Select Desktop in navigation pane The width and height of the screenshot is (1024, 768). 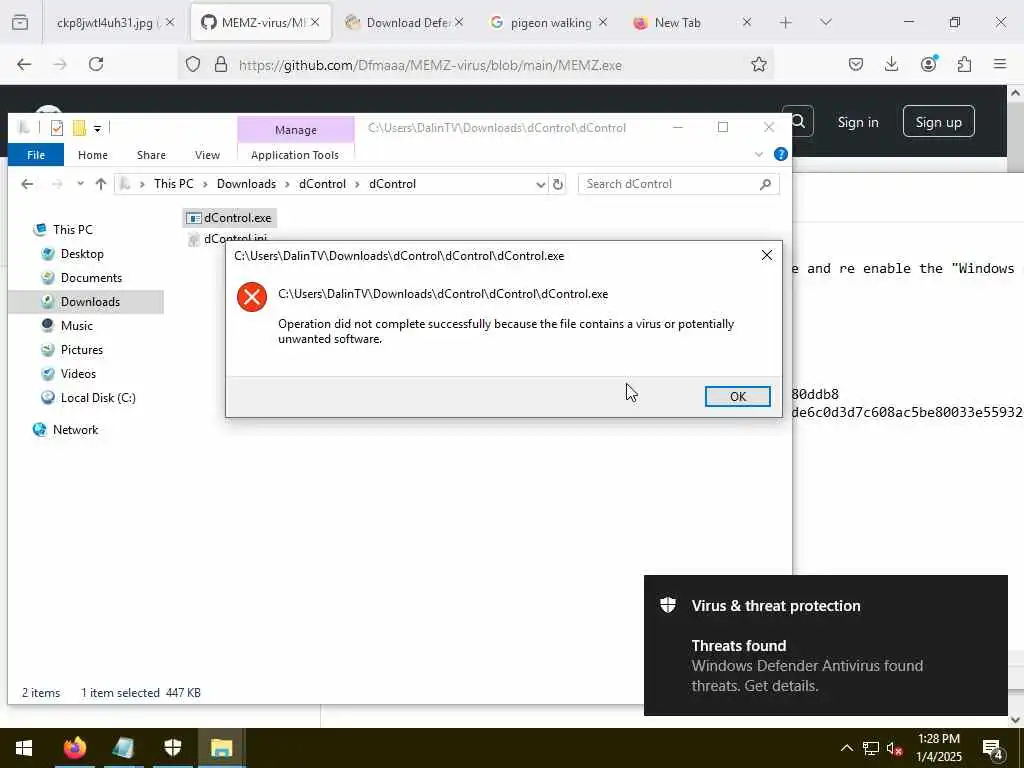(x=82, y=254)
